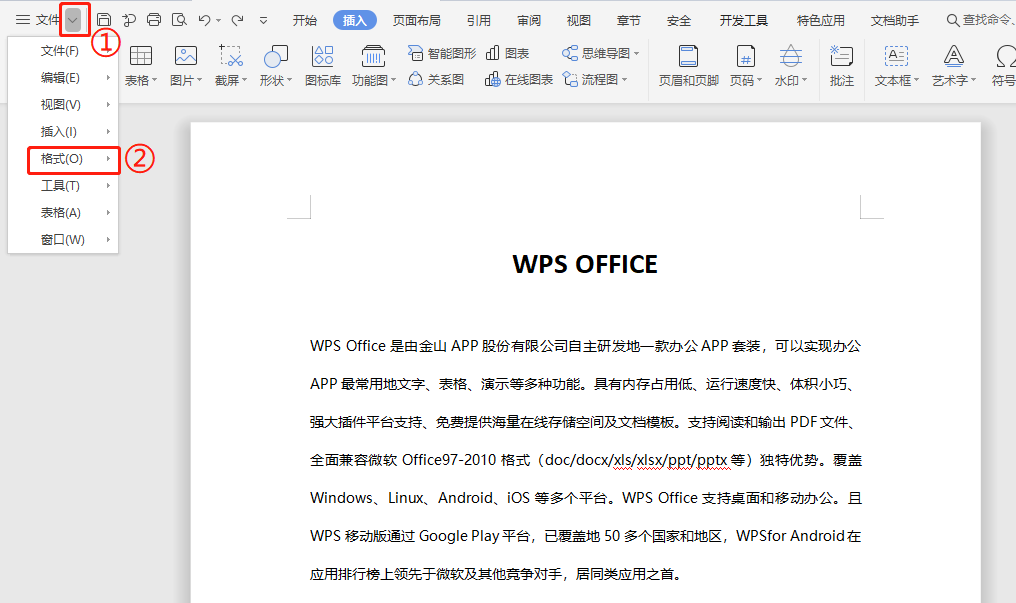This screenshot has width=1016, height=603.
Task: Expand the 流程图 dropdown arrow
Action: (x=625, y=80)
